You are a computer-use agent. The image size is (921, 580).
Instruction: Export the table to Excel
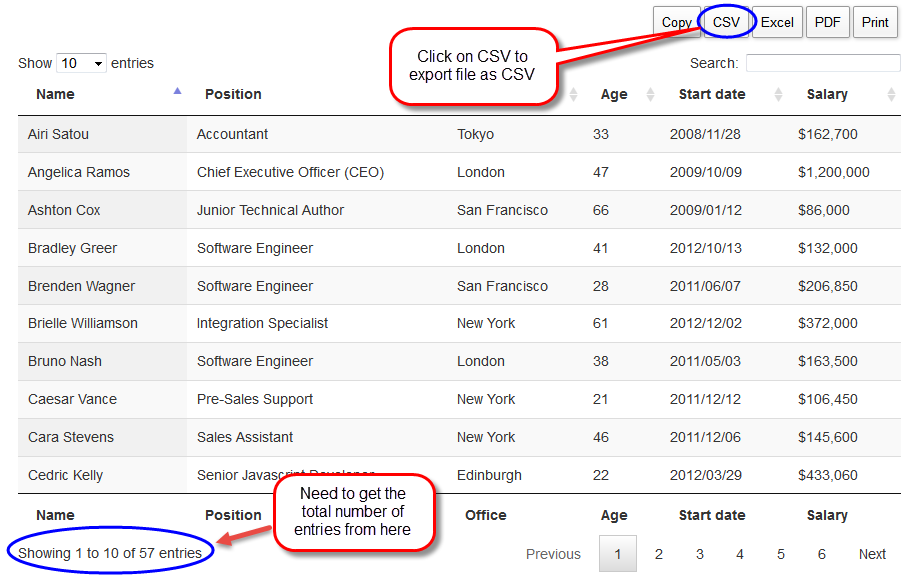coord(777,22)
